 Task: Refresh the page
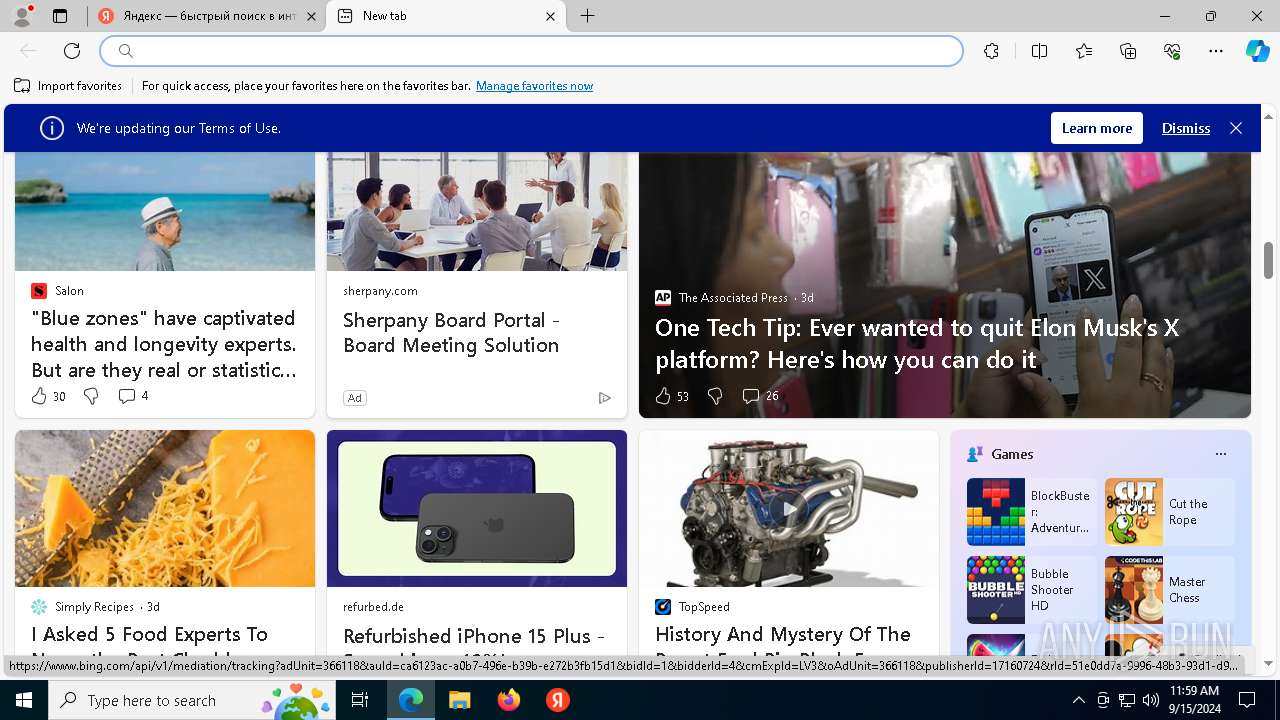pos(72,51)
